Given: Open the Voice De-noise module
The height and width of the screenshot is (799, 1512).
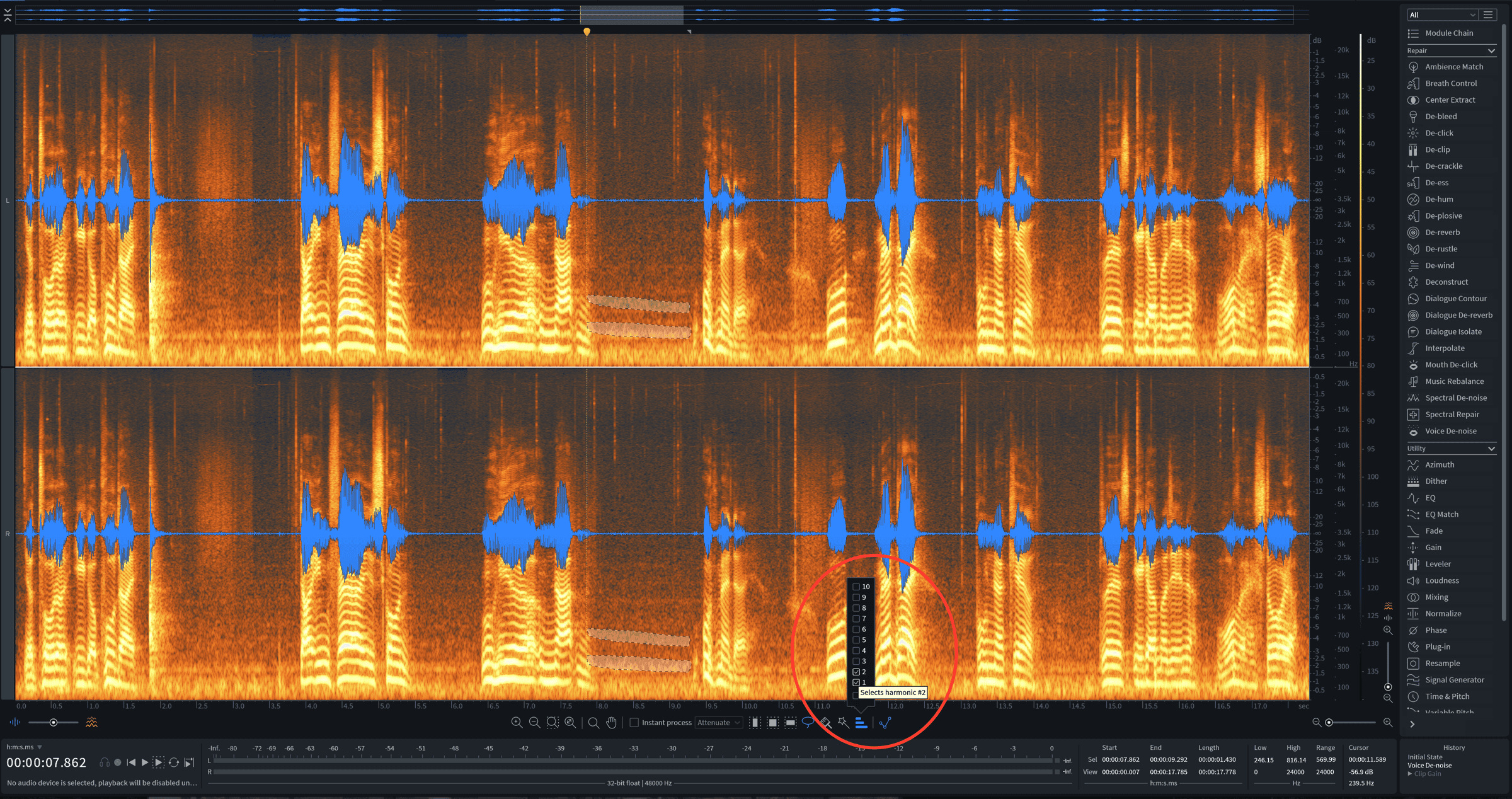Looking at the screenshot, I should click(x=1452, y=431).
